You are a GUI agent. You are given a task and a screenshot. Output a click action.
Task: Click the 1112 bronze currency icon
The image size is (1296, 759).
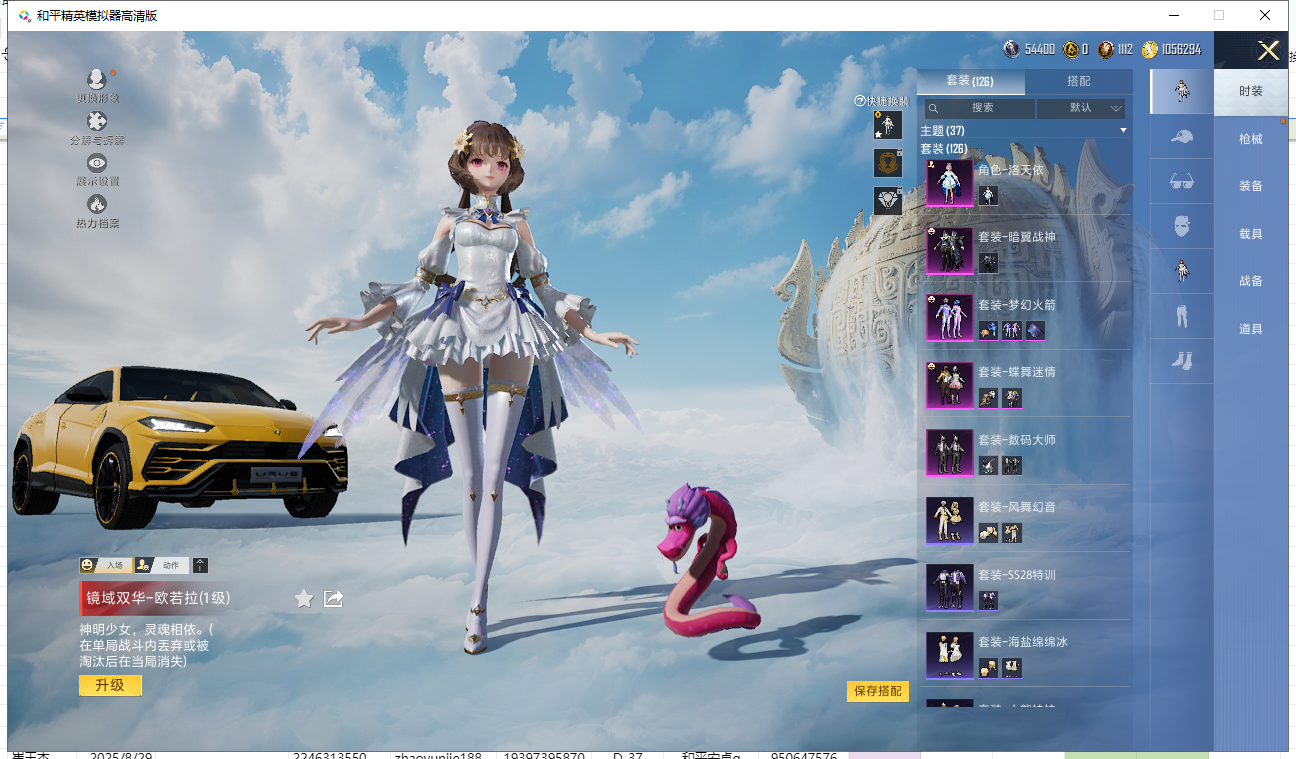[1105, 49]
